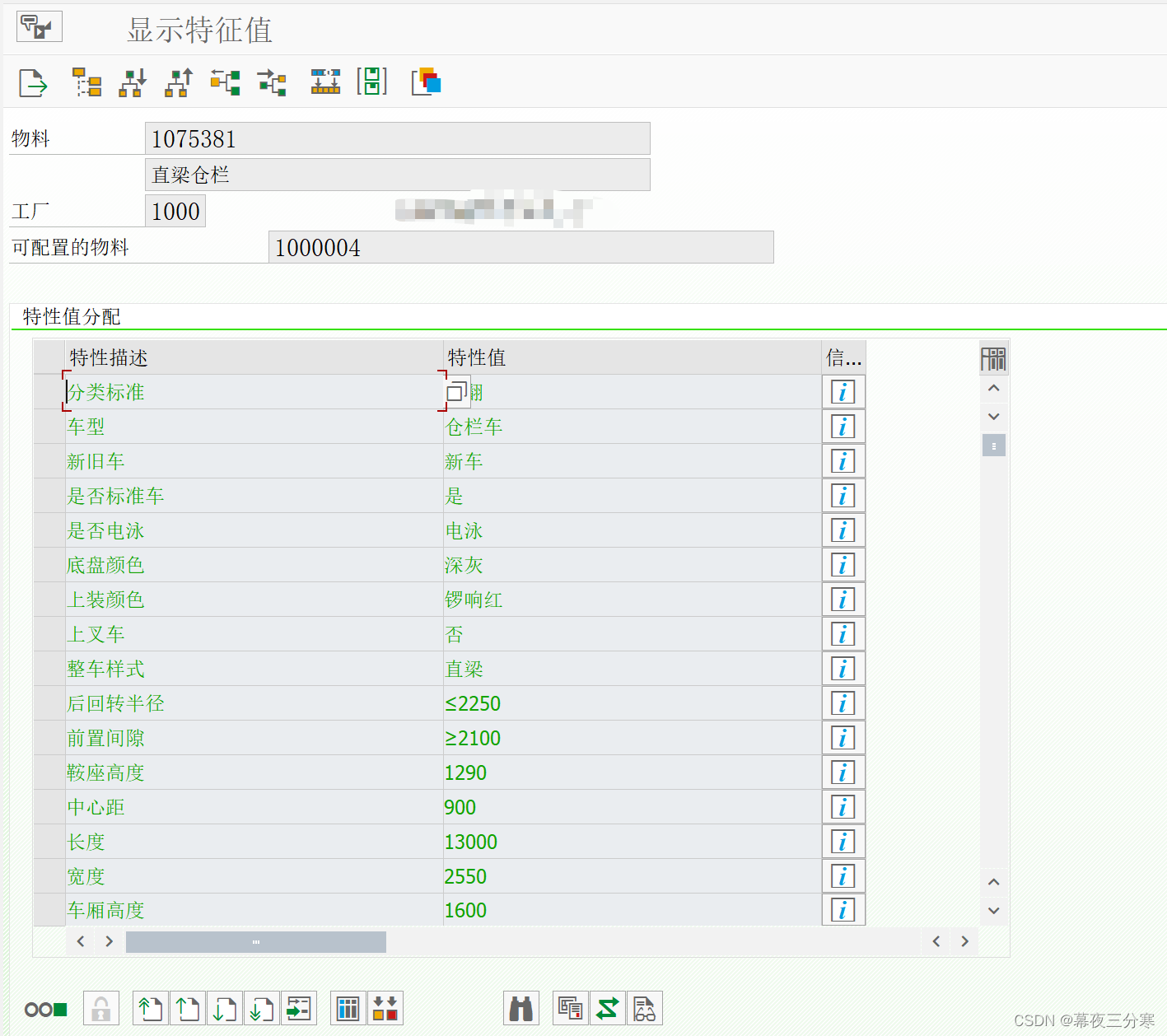Open info for the 上叉车 row
Image resolution: width=1167 pixels, height=1036 pixels.
tap(843, 634)
